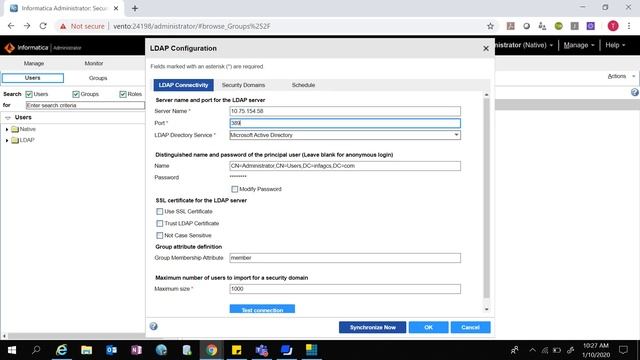The height and width of the screenshot is (360, 640).
Task: Open the Help dropdown menu in header
Action: pos(615,45)
